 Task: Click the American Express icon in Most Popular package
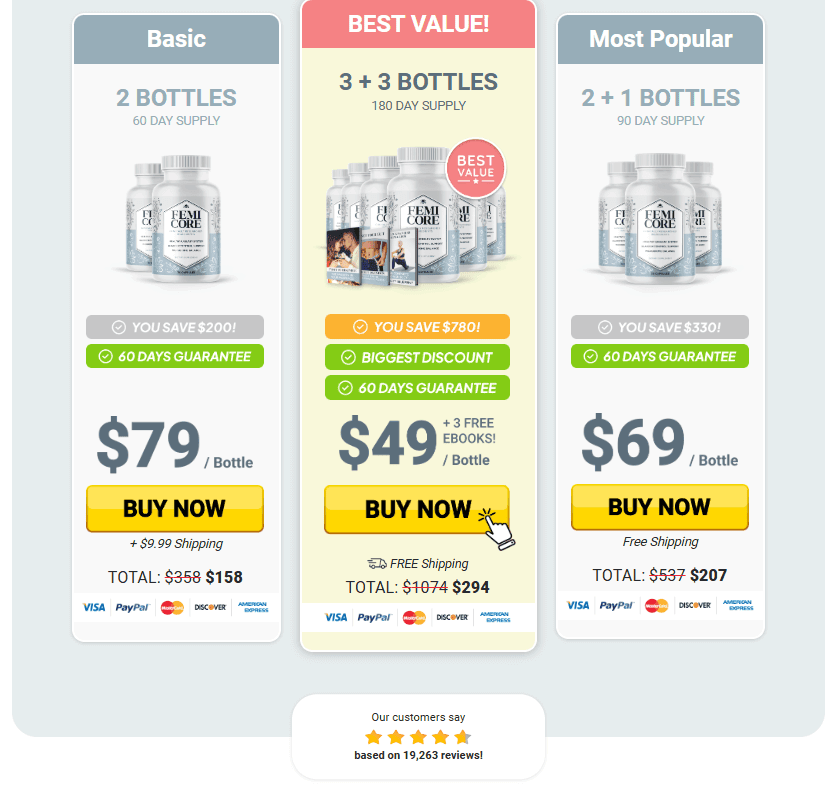coord(738,605)
